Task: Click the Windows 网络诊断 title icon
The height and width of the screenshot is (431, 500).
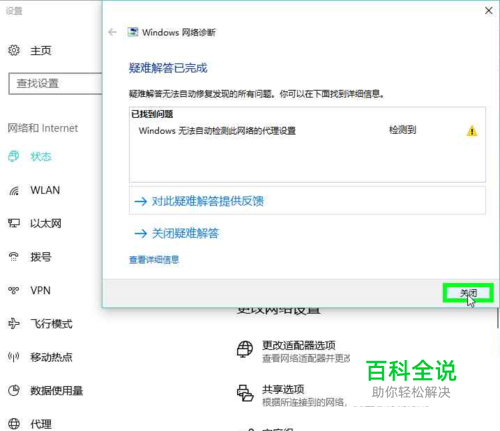Action: [133, 32]
